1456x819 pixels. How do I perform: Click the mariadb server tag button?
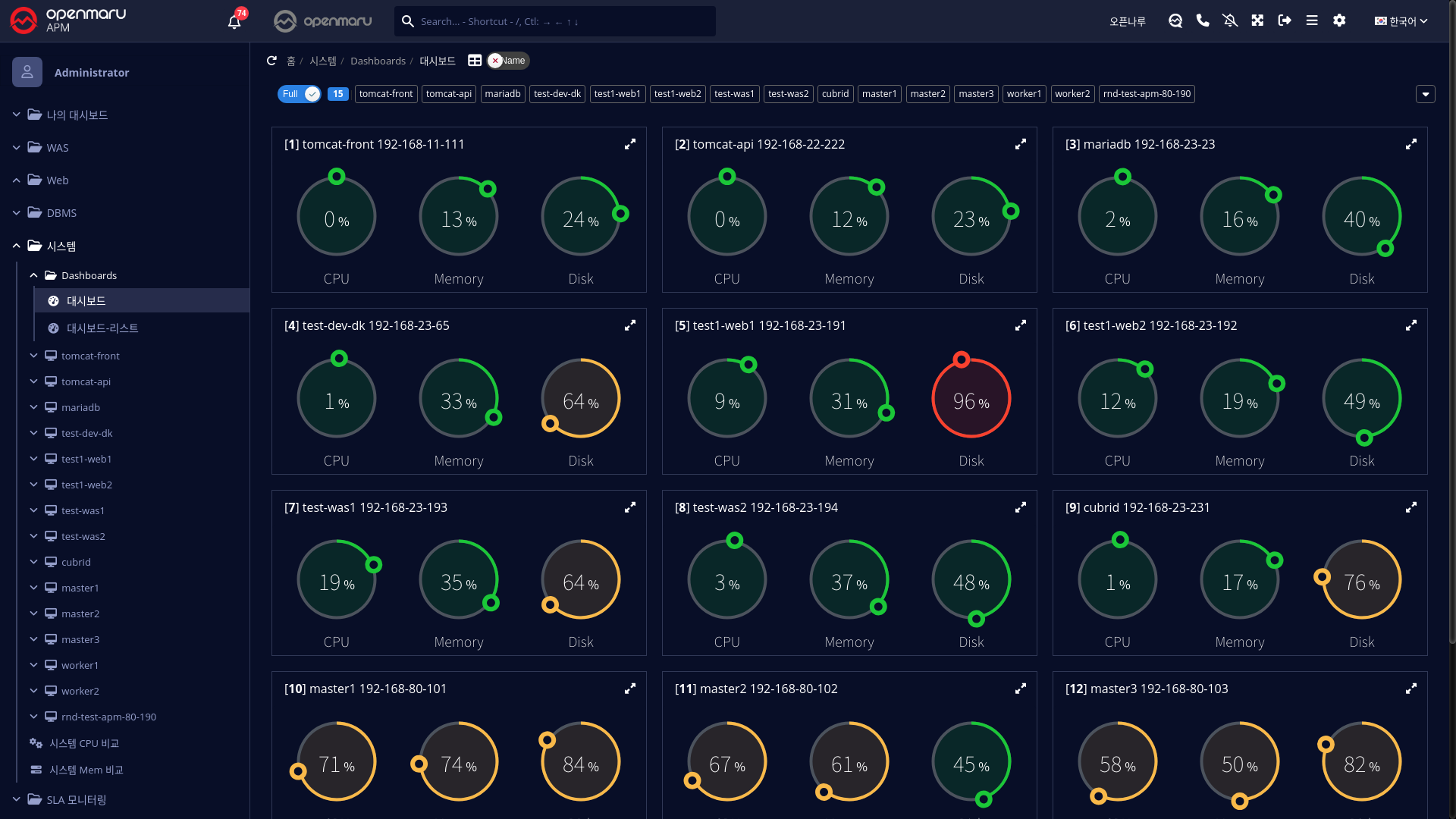[503, 94]
